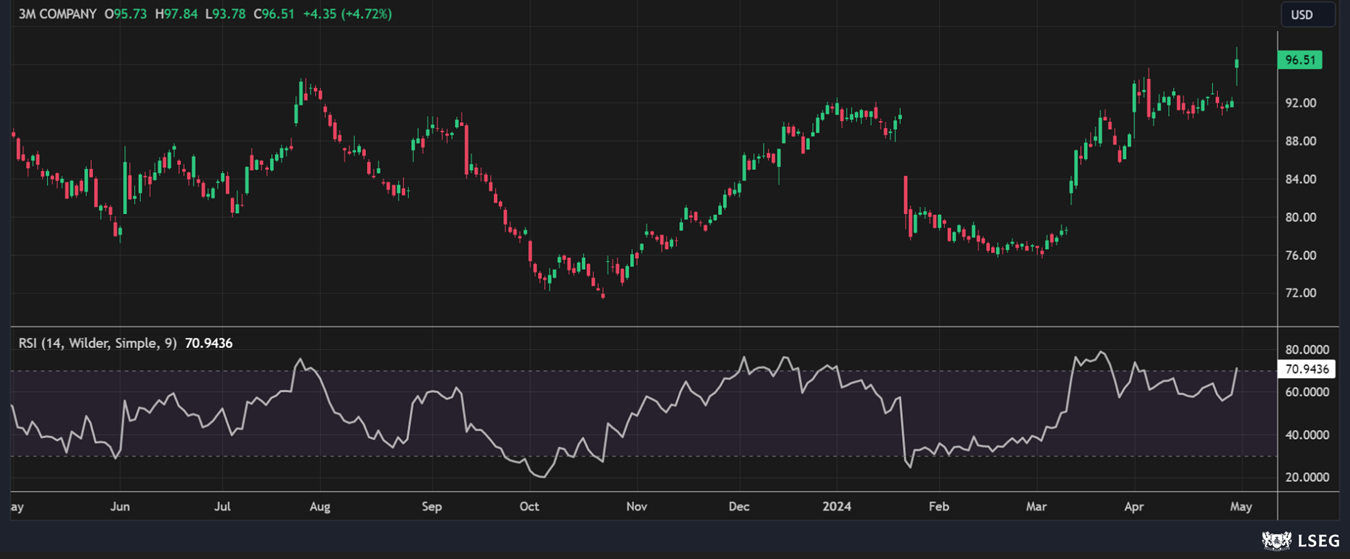1350x559 pixels.
Task: Click the 72.00 price axis label
Action: point(1300,293)
